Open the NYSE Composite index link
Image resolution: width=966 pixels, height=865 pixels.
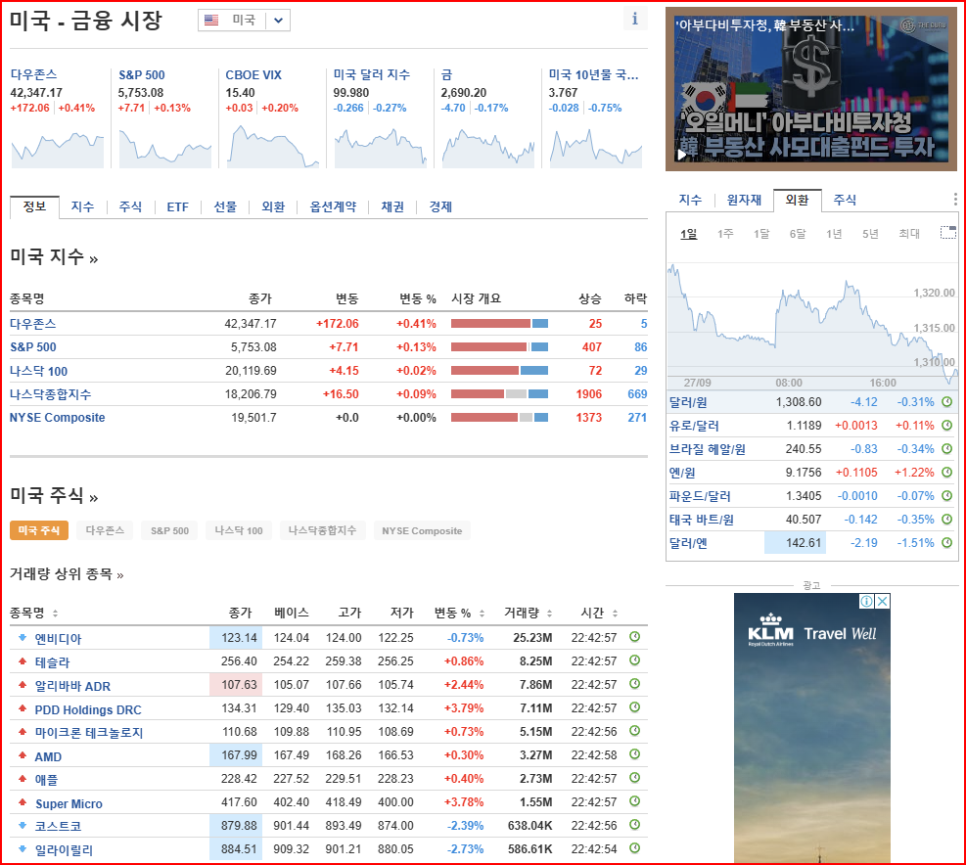coord(57,418)
